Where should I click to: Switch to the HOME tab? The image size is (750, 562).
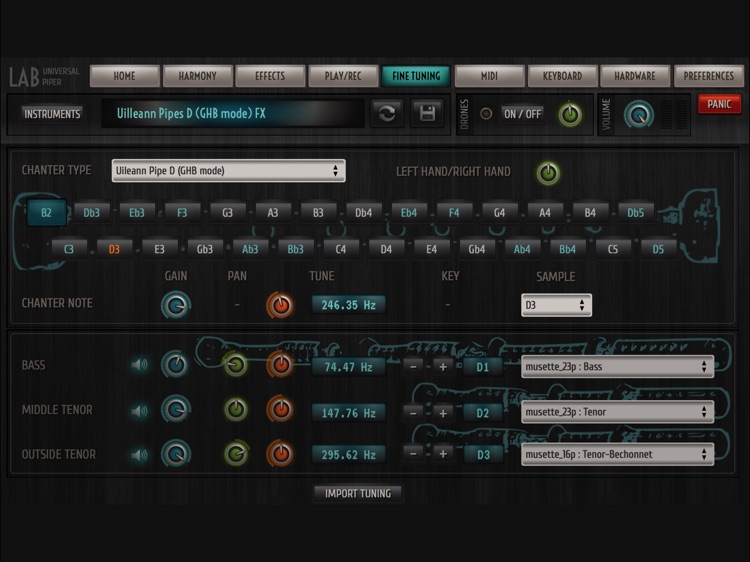coord(124,76)
